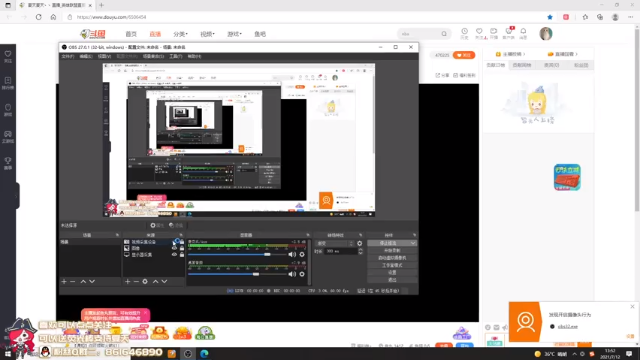Open Microsoft Edge from taskbar
Screen dimensions: 640x360
(x=204, y=354)
